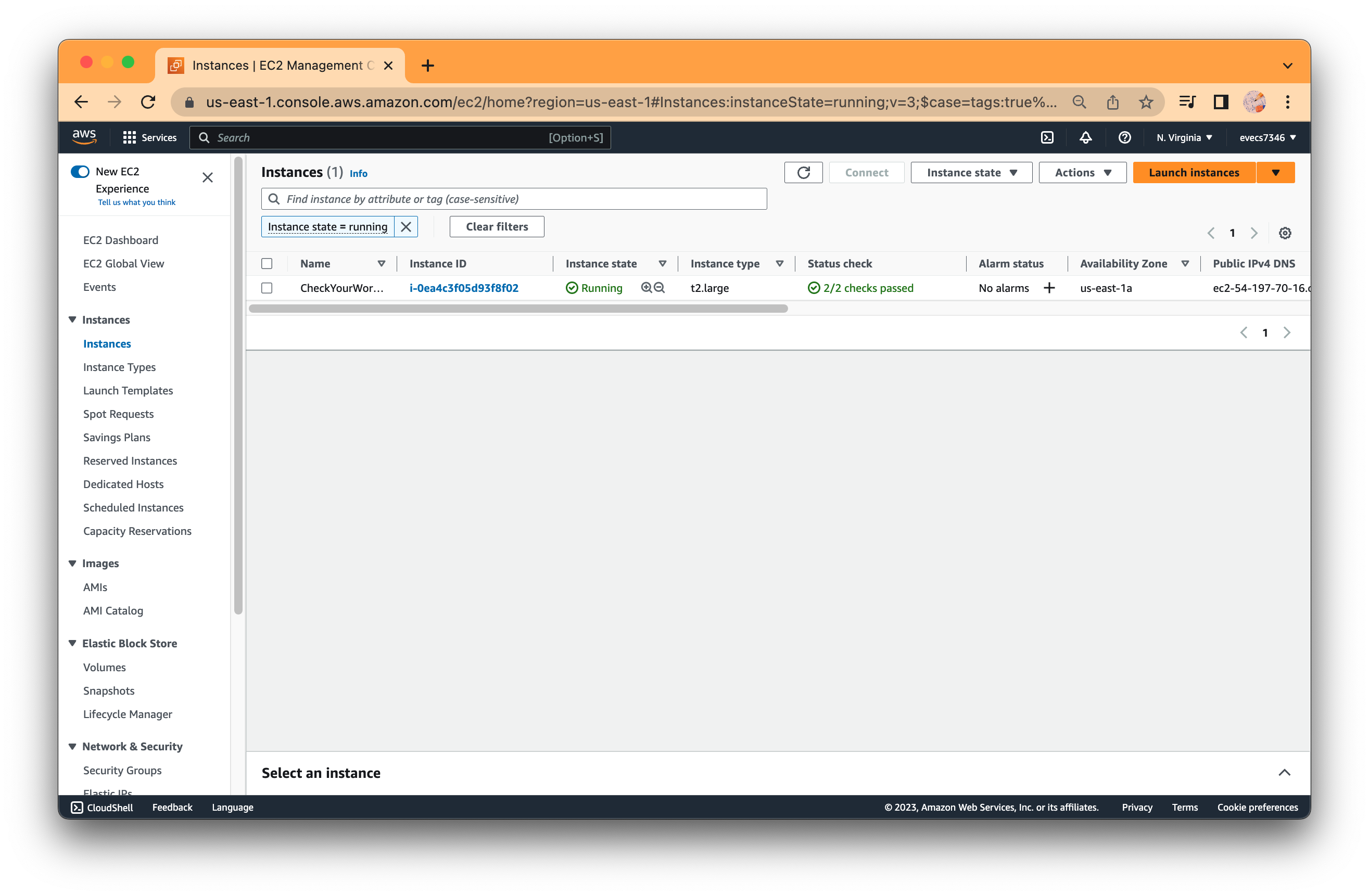The width and height of the screenshot is (1369, 896).
Task: Collapse the Images sidebar section
Action: [x=72, y=563]
